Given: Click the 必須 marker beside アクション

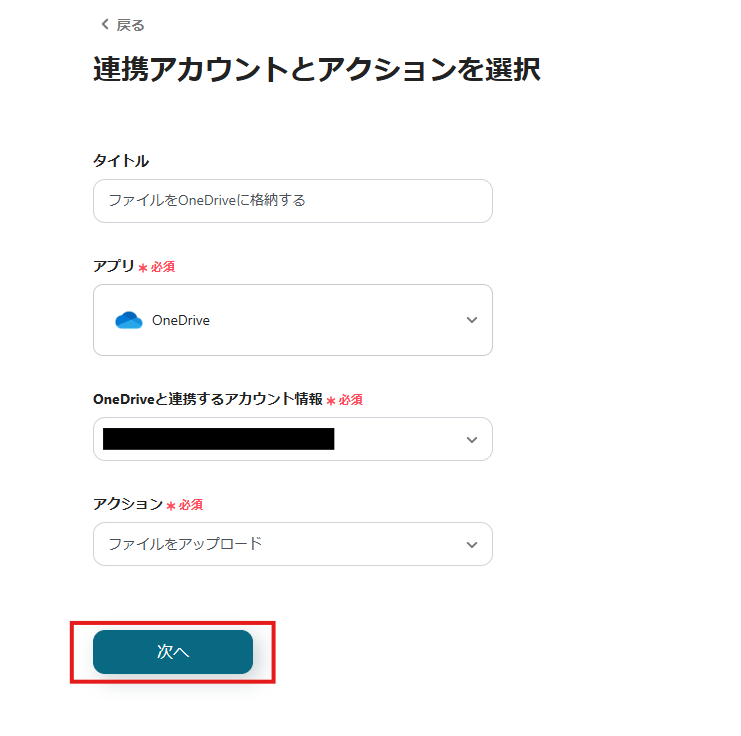Looking at the screenshot, I should click(191, 505).
